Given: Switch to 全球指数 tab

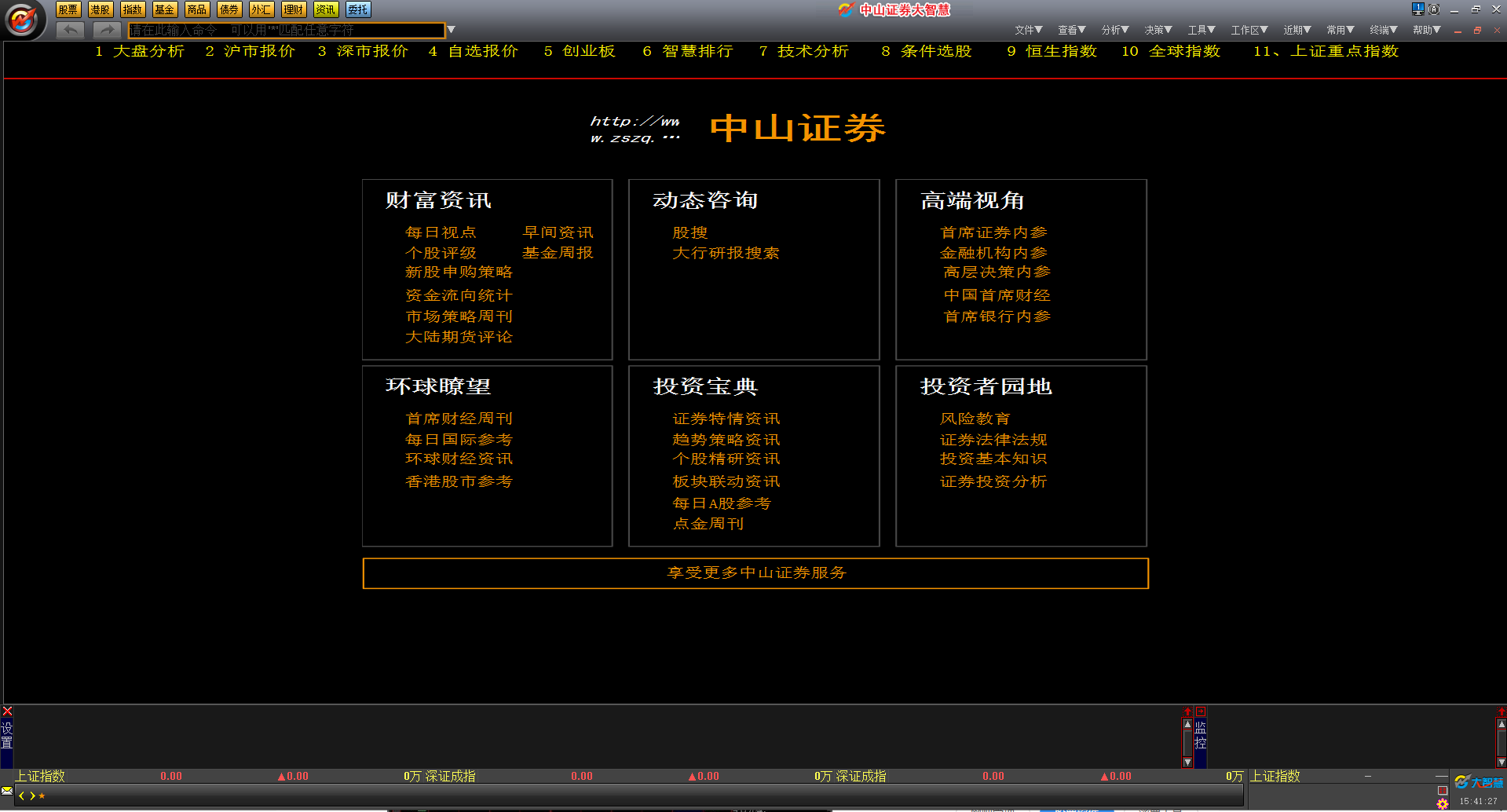Looking at the screenshot, I should click(x=1171, y=51).
